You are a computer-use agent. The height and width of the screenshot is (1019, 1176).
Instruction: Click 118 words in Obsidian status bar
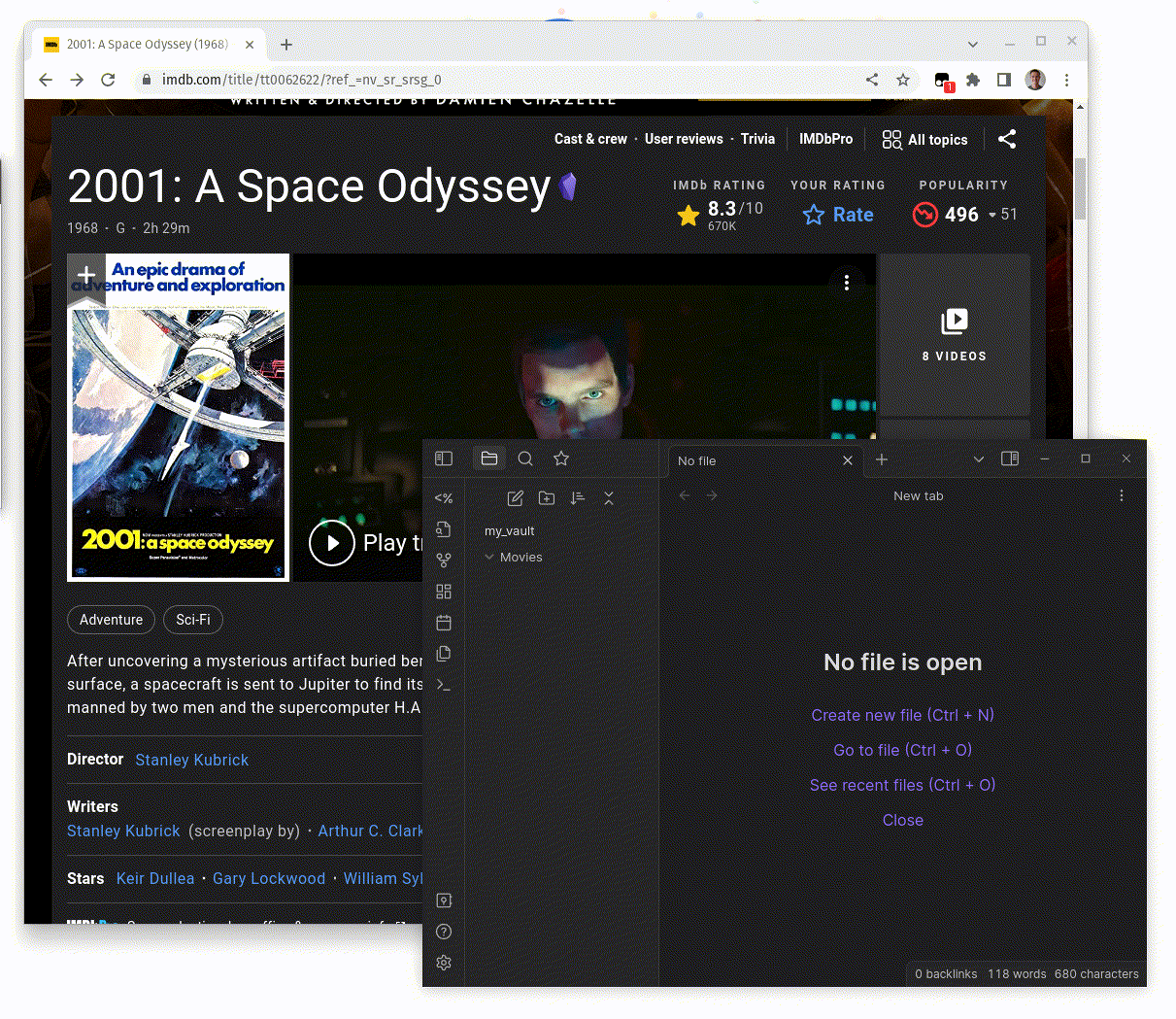[1017, 973]
